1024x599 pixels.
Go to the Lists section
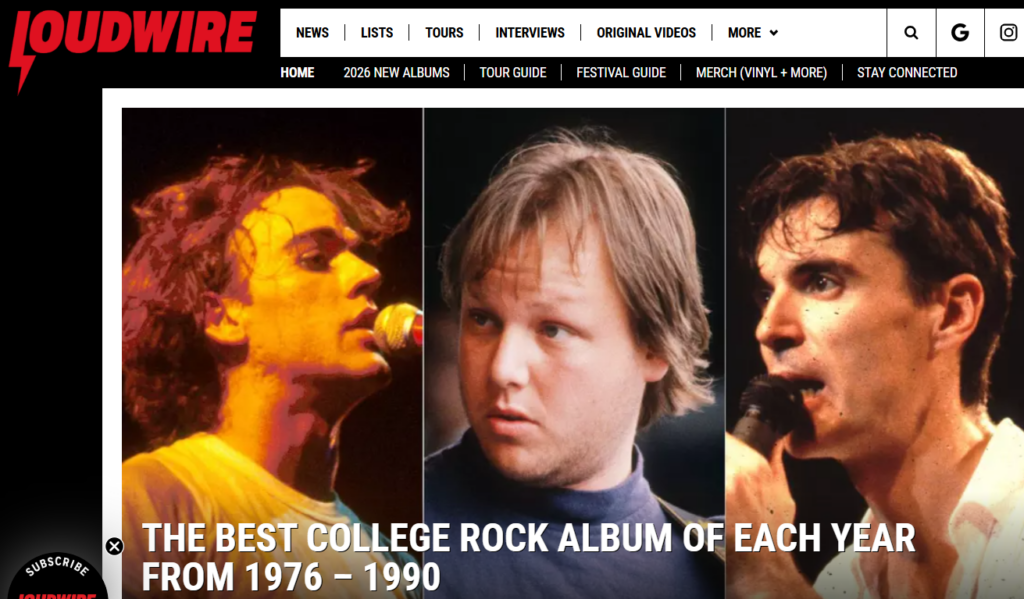tap(377, 33)
